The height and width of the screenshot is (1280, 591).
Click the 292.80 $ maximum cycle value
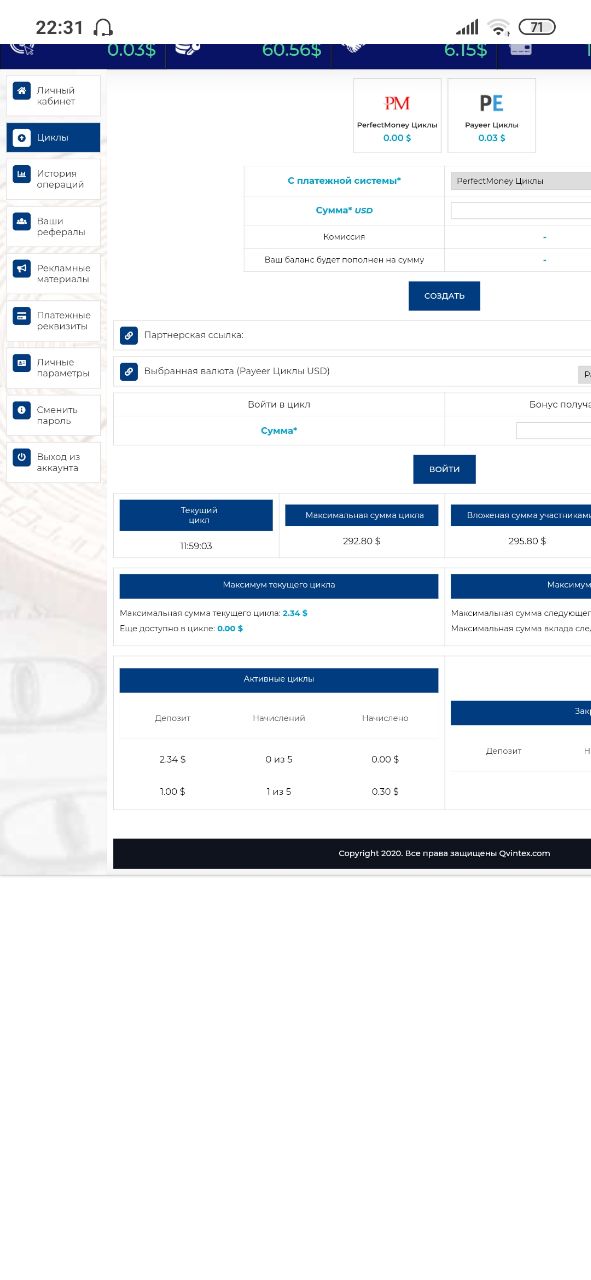[x=361, y=540]
